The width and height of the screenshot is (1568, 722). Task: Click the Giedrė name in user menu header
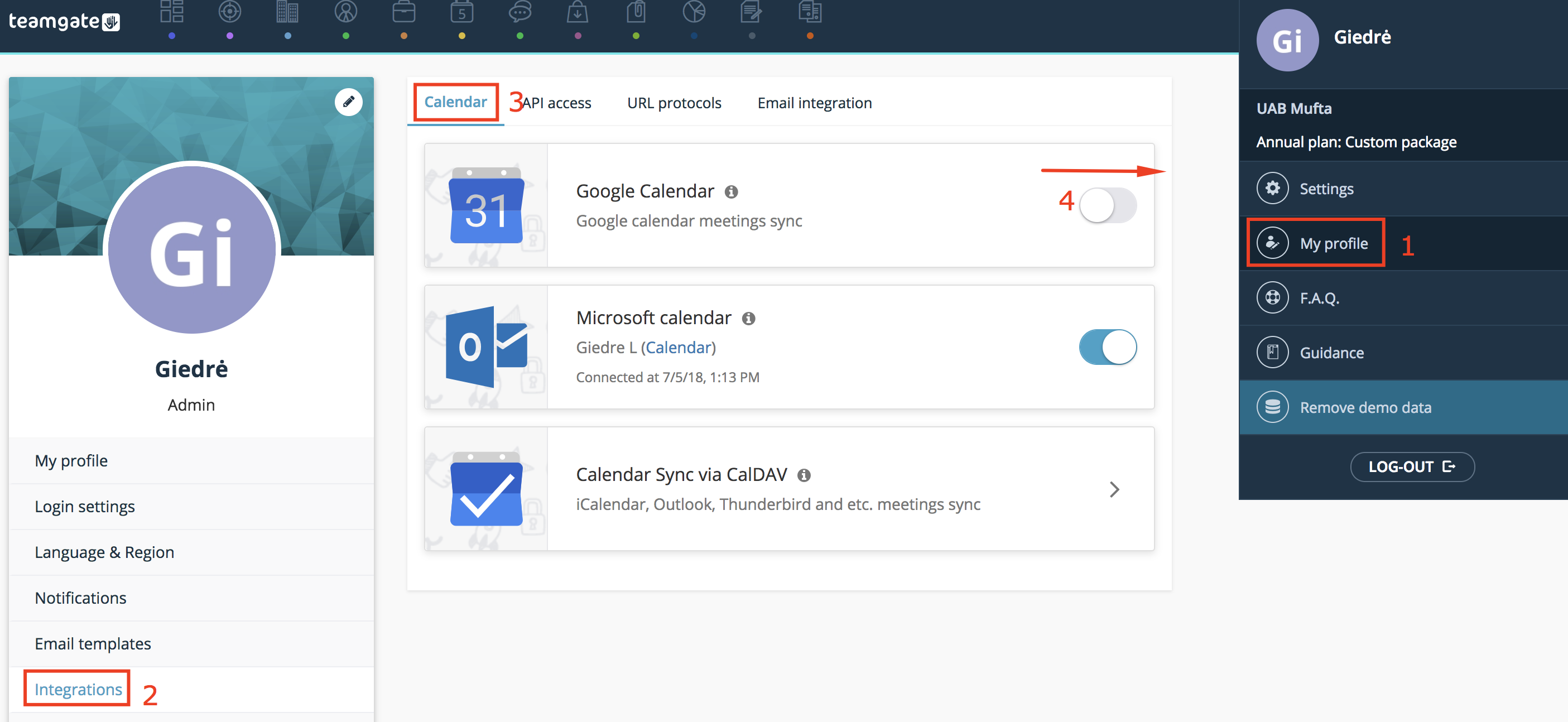coord(1362,37)
